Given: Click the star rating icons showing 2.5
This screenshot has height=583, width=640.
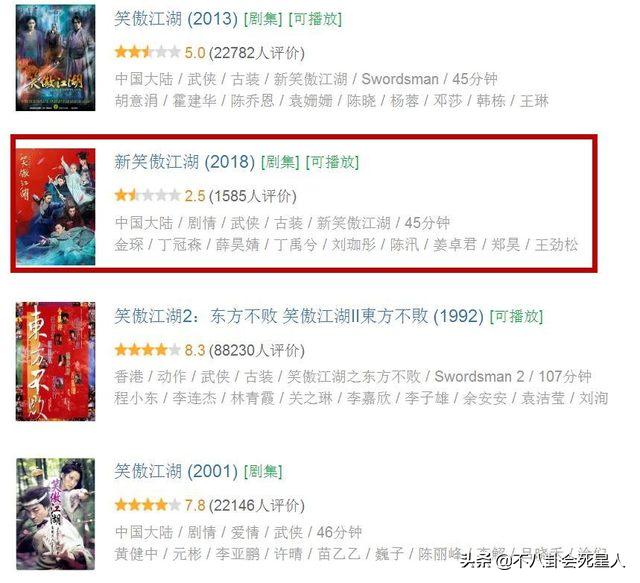Looking at the screenshot, I should 147,196.
